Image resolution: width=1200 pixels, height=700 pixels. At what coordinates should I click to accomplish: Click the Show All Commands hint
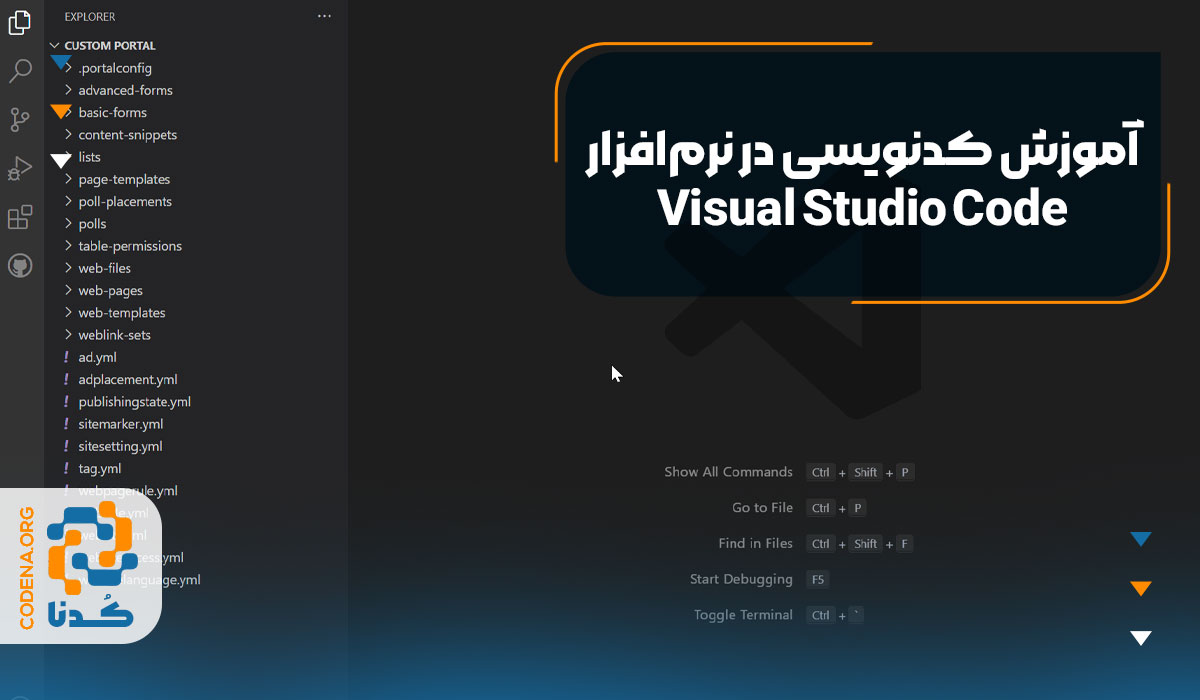(x=728, y=472)
